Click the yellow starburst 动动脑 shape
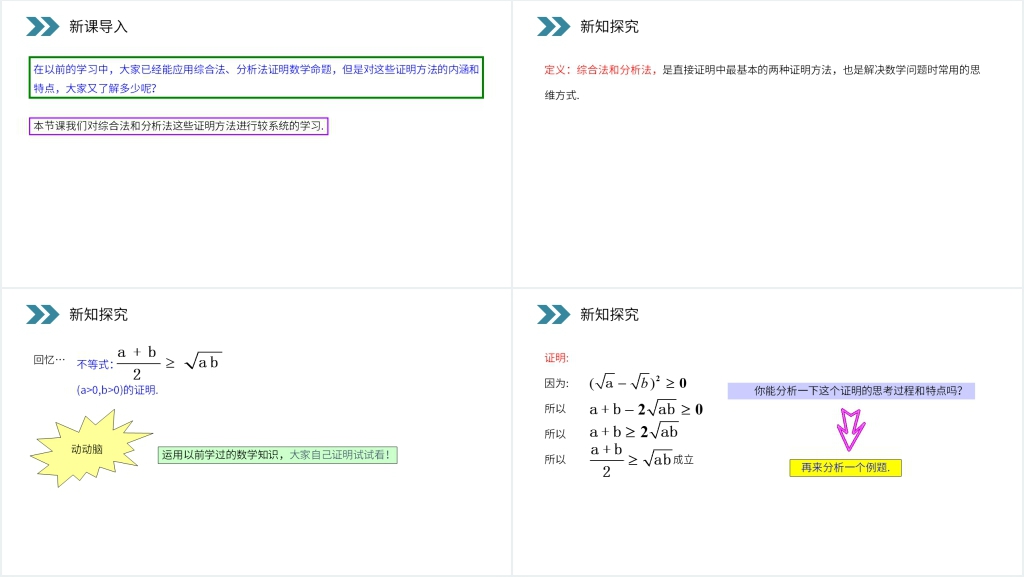This screenshot has width=1024, height=577. (90, 449)
